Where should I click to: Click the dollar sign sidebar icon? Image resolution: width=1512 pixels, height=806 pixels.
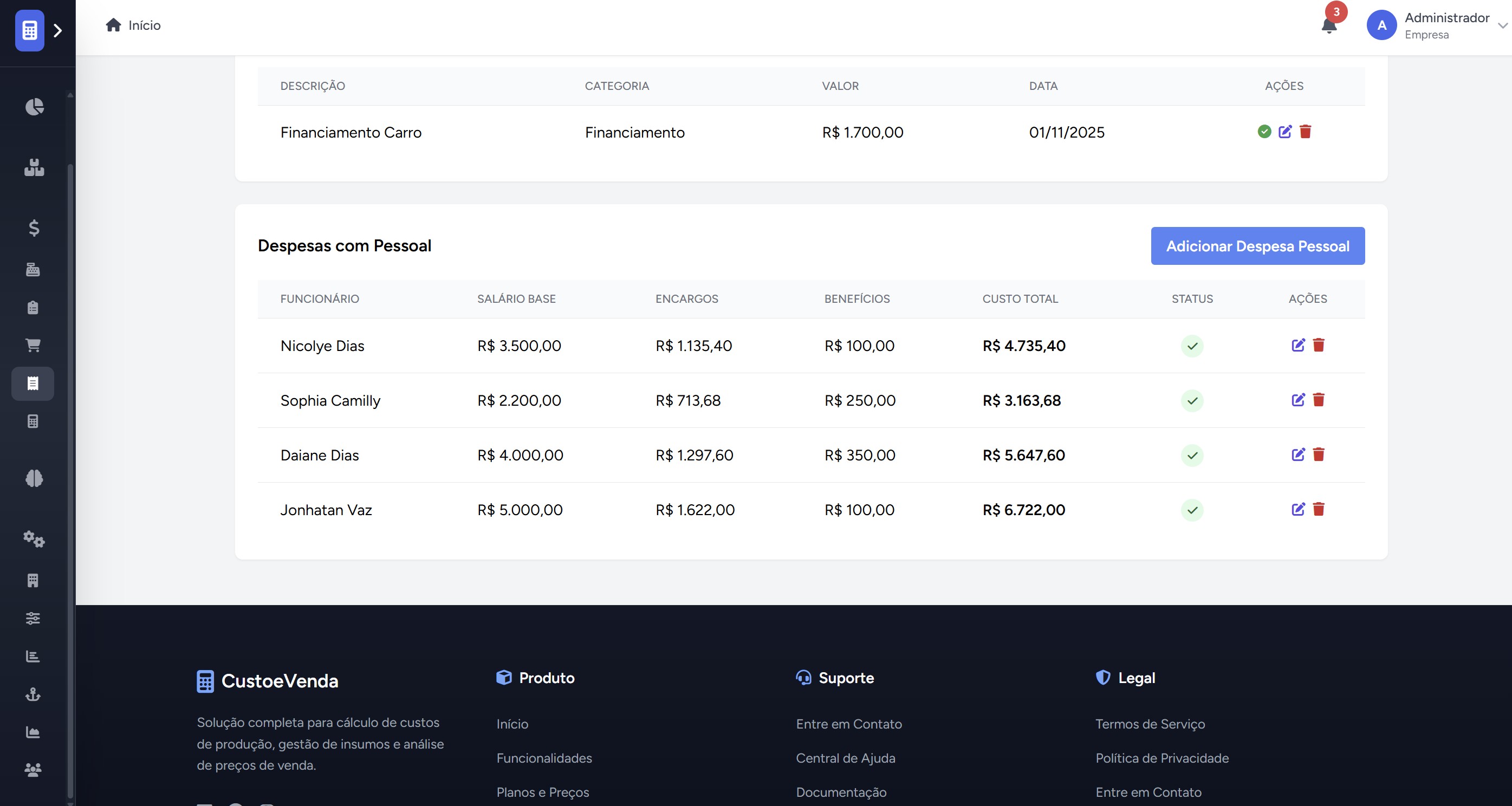34,227
